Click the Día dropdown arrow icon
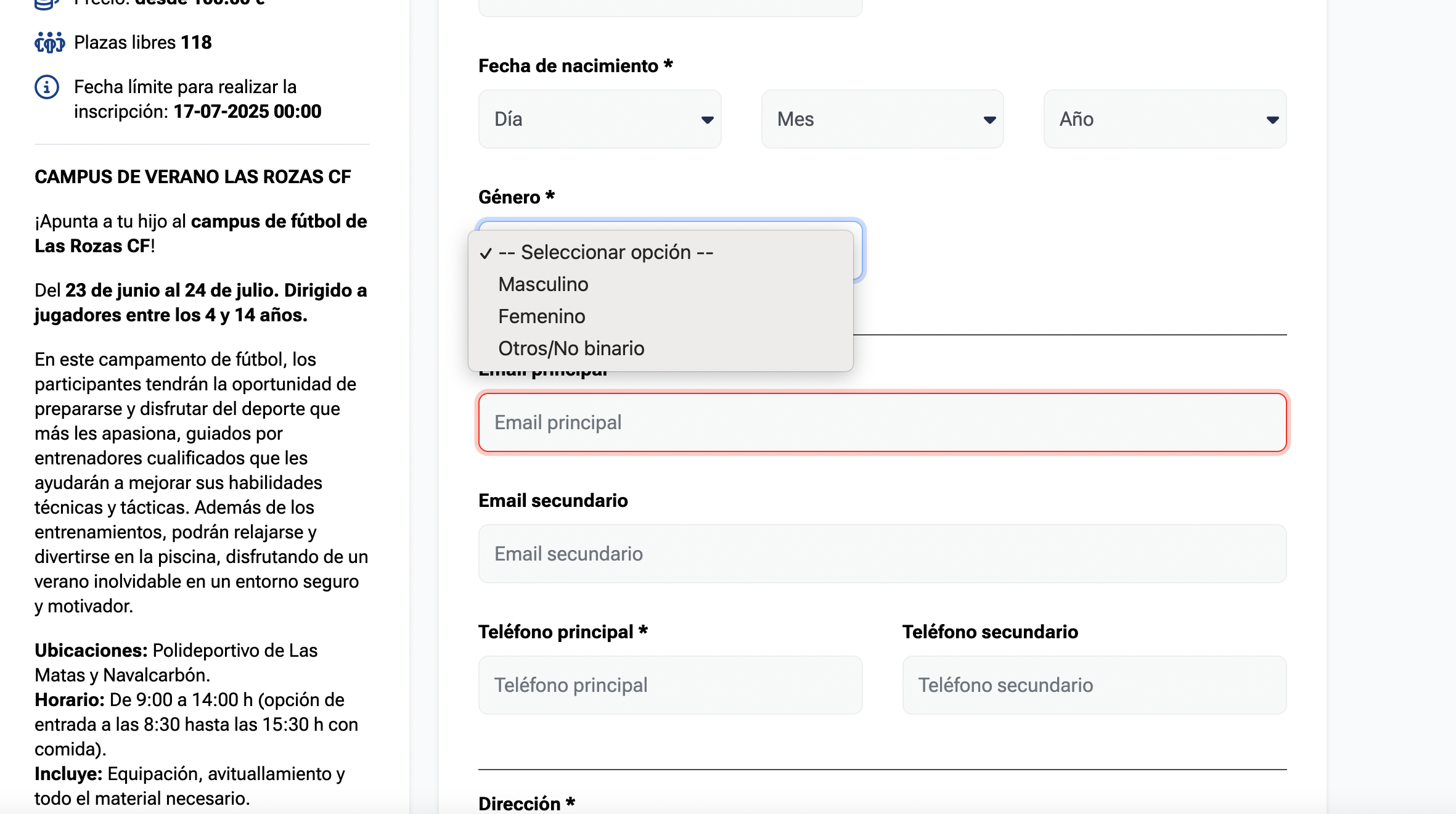Viewport: 1456px width, 814px height. tap(707, 120)
